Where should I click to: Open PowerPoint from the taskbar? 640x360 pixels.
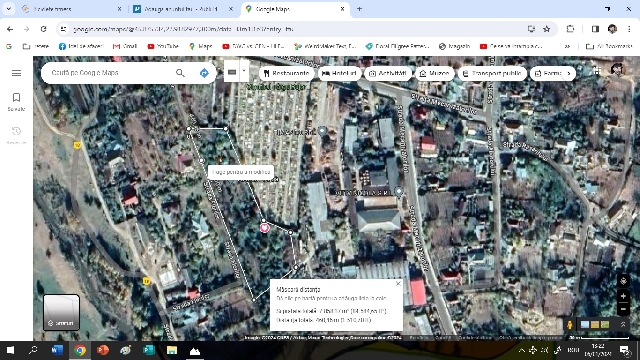[x=103, y=350]
